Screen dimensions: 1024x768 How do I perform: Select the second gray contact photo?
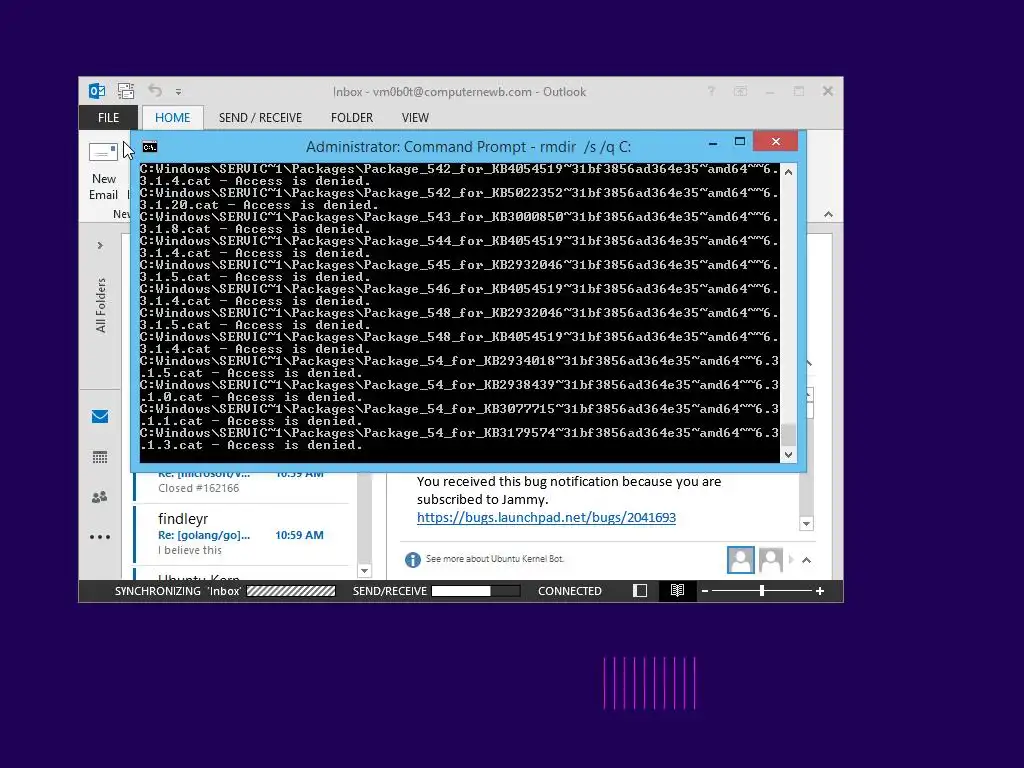tap(771, 560)
